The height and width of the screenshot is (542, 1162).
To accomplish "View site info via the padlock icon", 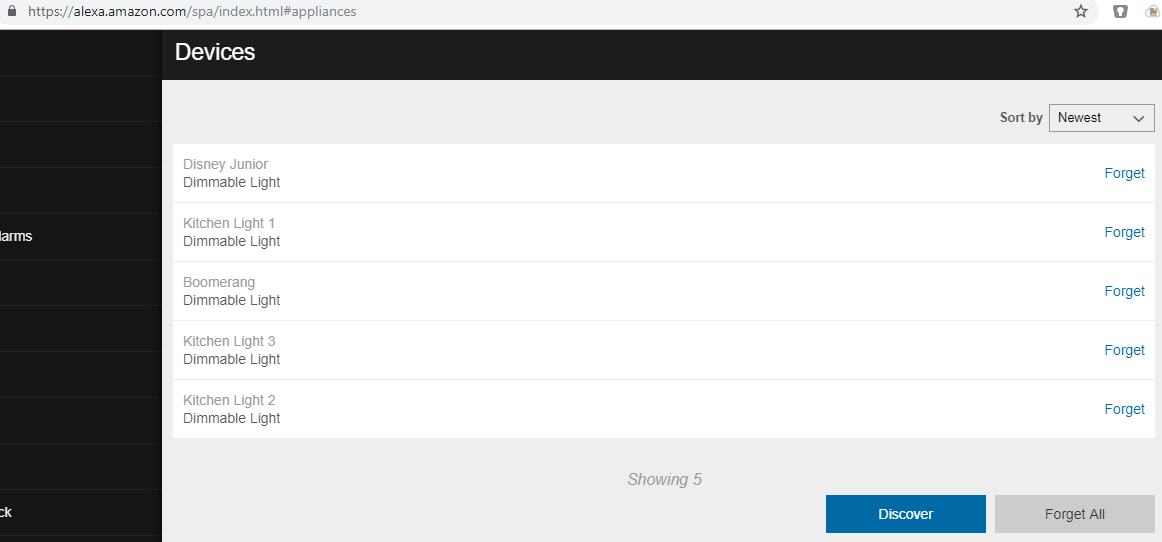I will pos(12,11).
